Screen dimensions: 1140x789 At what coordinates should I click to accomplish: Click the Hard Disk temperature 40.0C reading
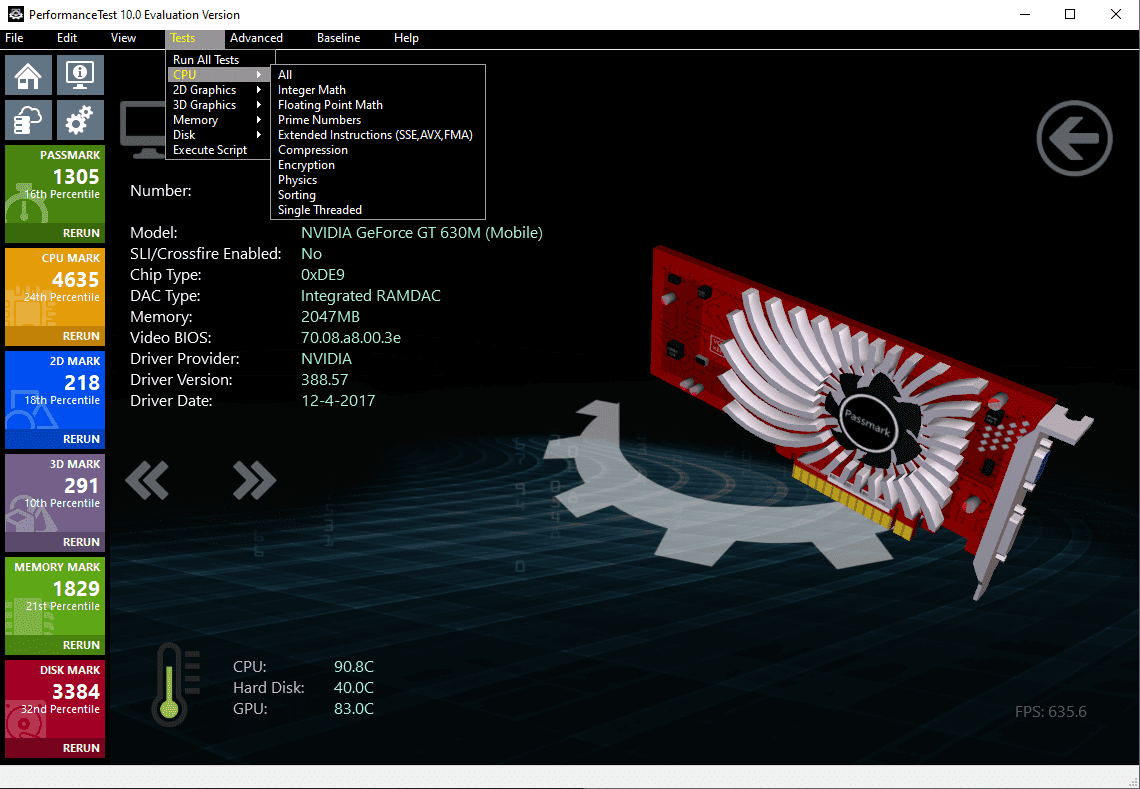tap(353, 688)
